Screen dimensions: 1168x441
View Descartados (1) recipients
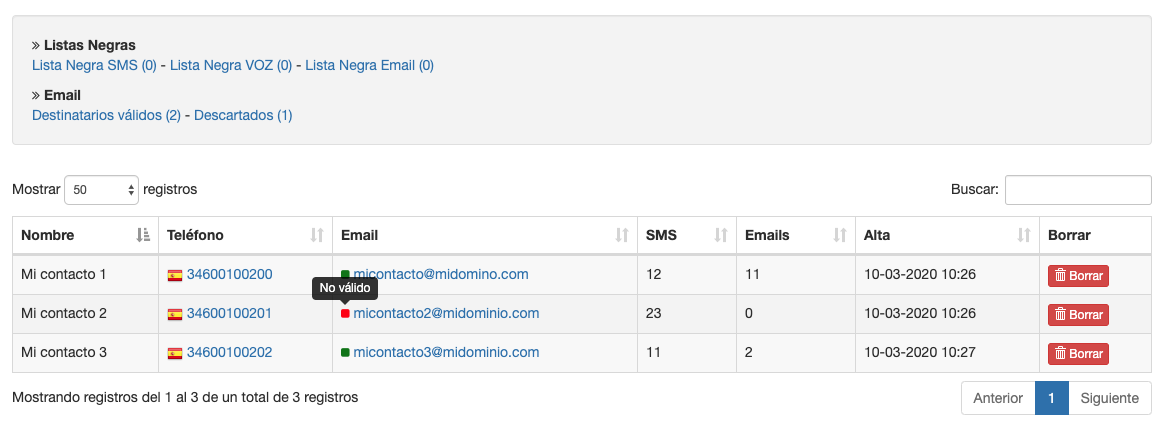point(243,115)
